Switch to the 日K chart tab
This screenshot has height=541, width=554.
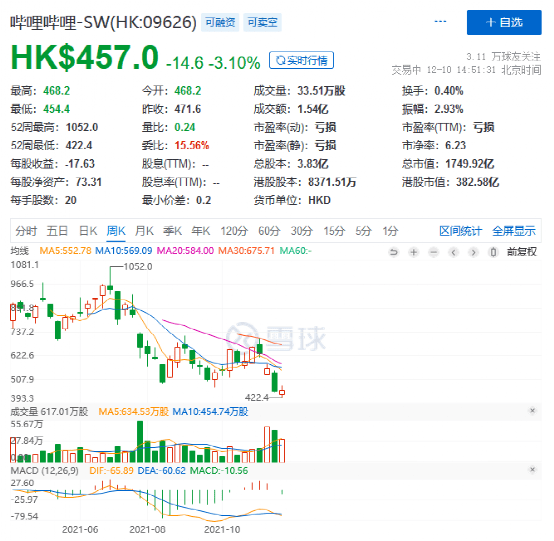click(88, 231)
